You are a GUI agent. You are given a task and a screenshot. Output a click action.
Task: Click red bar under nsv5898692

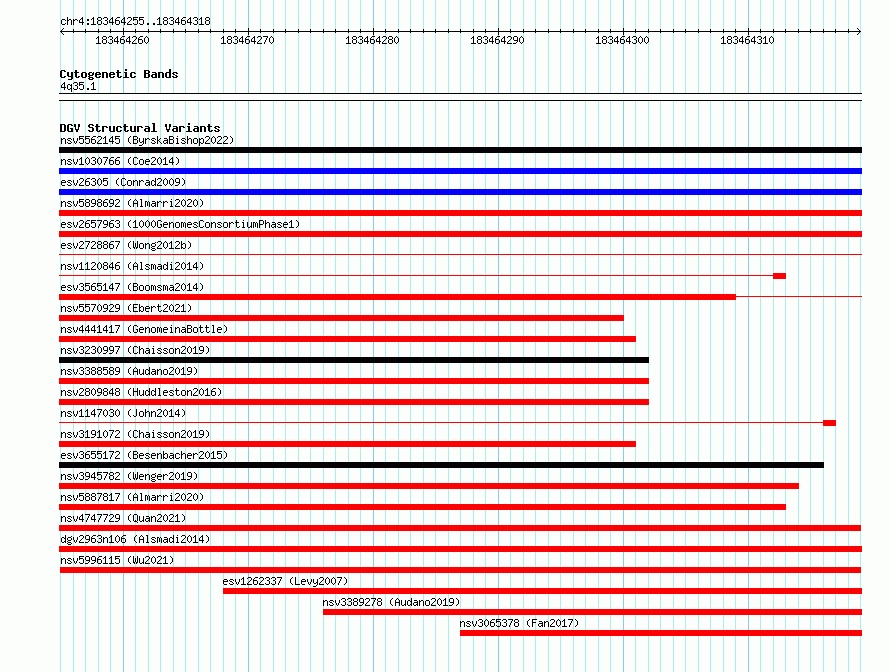pos(460,213)
